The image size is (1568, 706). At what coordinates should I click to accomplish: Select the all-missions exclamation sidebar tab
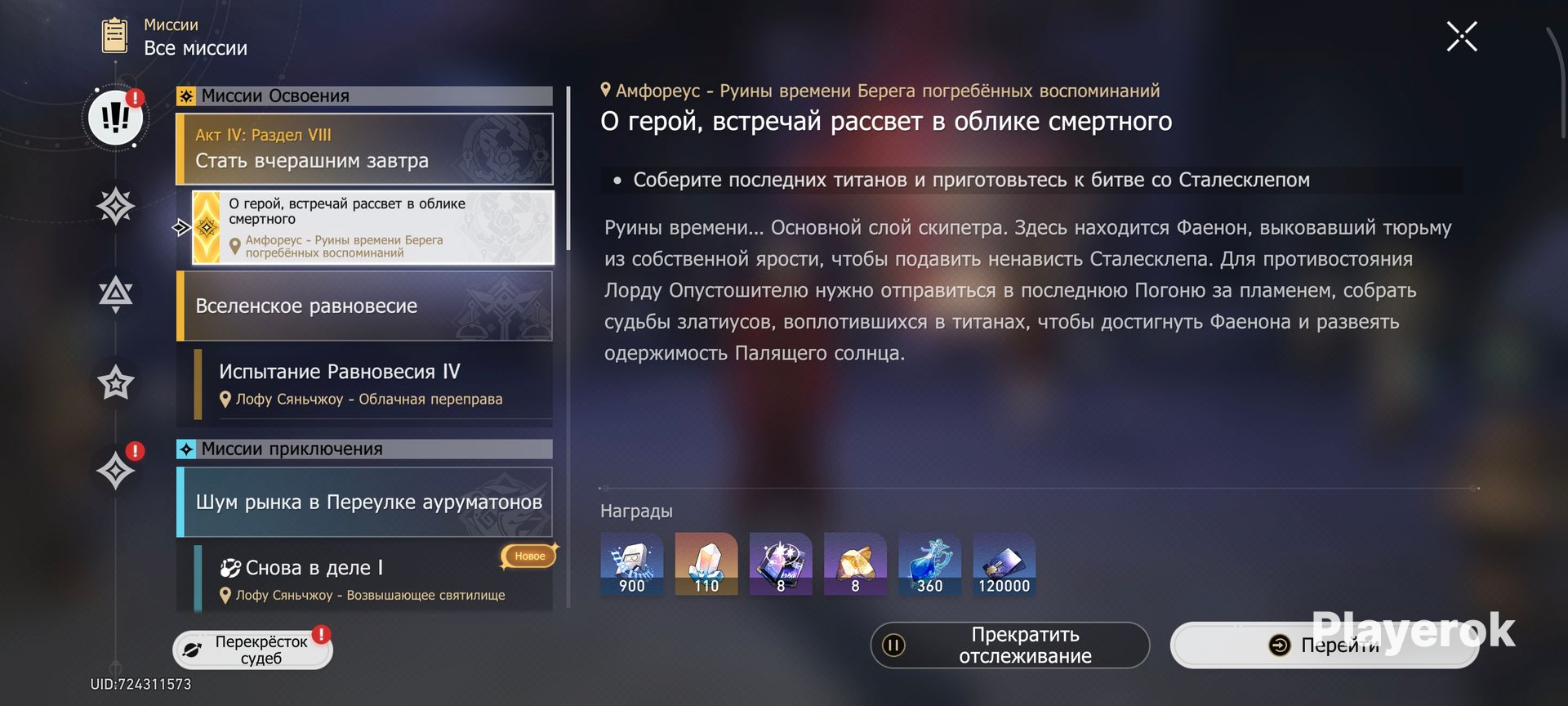[116, 118]
